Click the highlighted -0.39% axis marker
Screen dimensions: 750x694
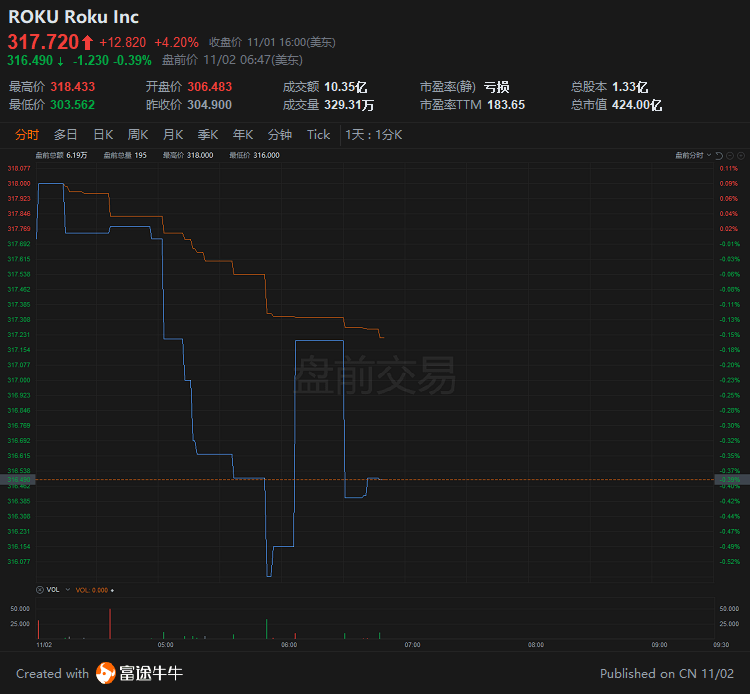tap(732, 479)
